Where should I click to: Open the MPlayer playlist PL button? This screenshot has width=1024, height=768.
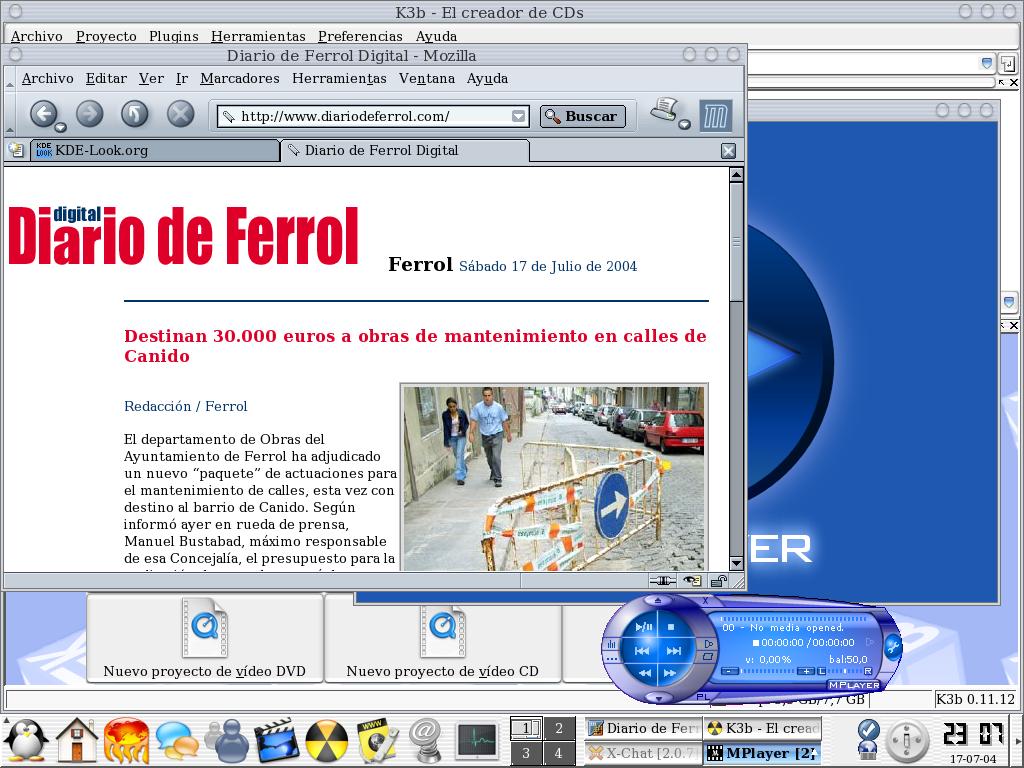[703, 697]
